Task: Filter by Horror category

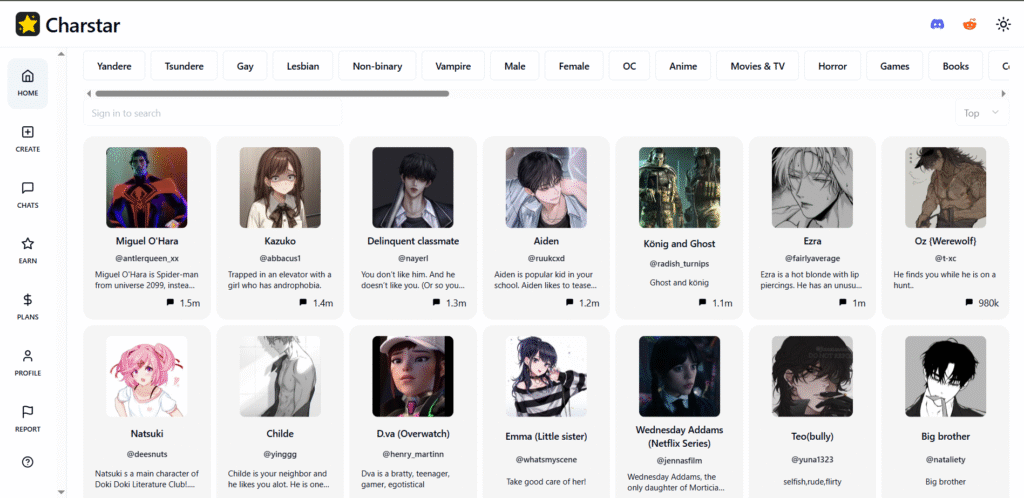Action: click(x=833, y=66)
